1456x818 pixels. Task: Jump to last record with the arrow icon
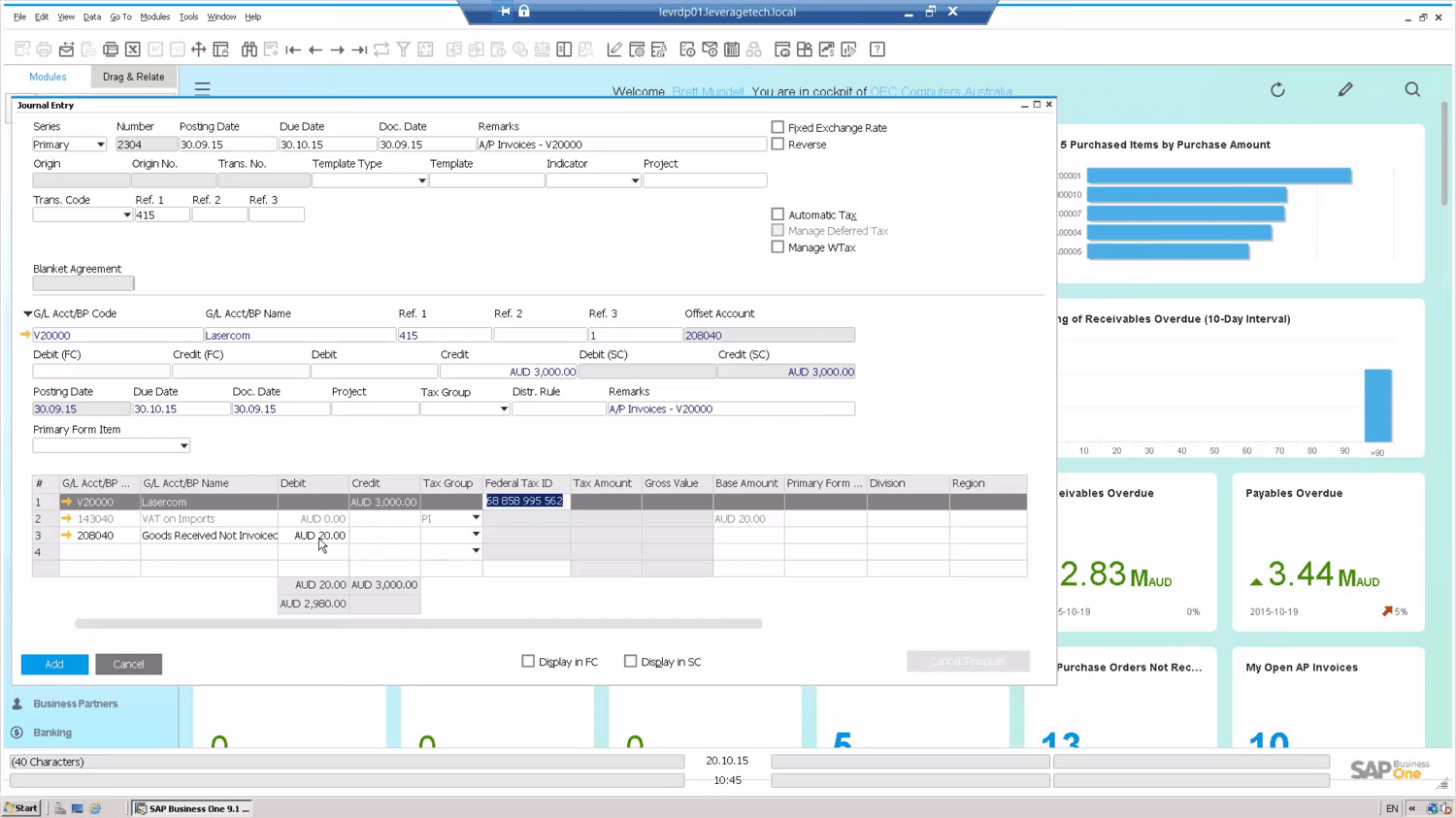[358, 49]
